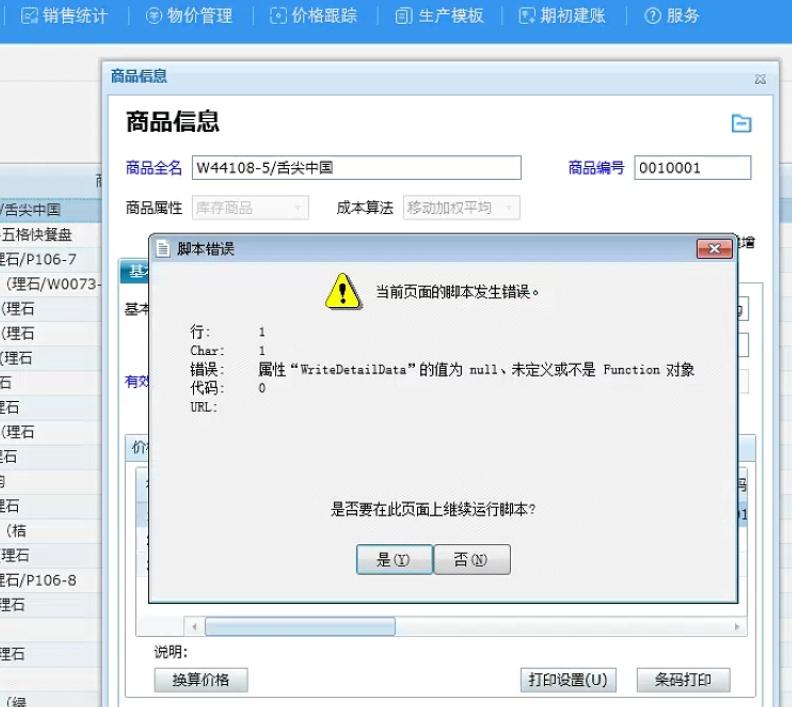Click the 服务 question mark icon
The height and width of the screenshot is (707, 792).
652,16
